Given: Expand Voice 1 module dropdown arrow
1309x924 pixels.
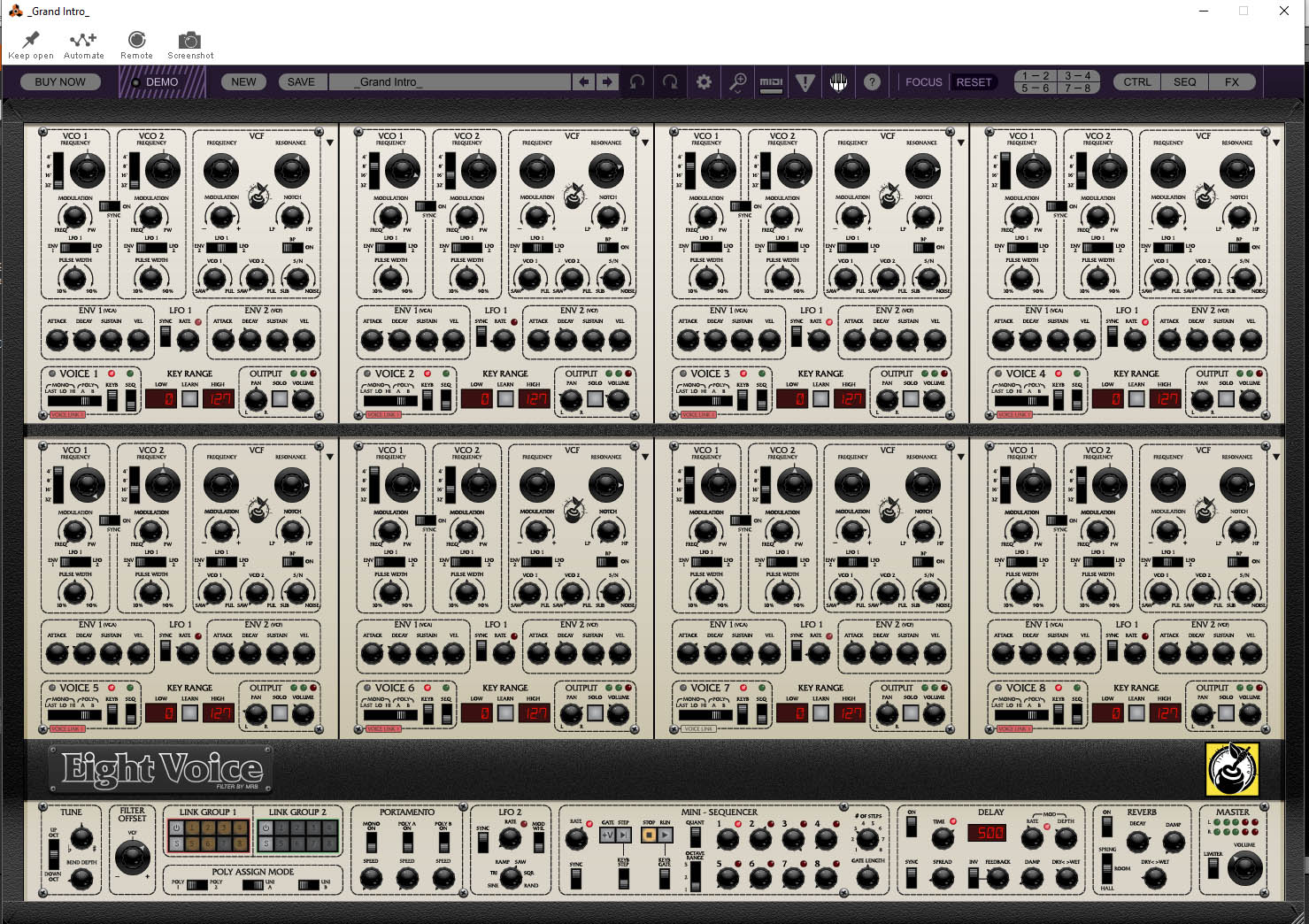Looking at the screenshot, I should [329, 142].
